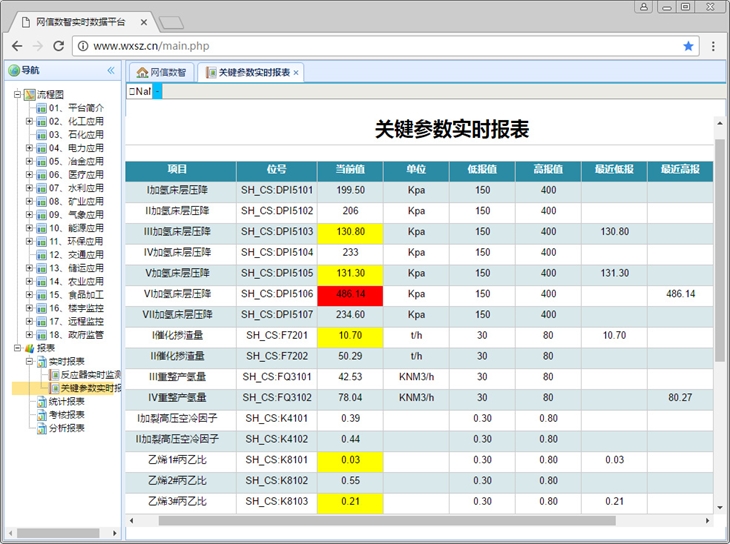Click the 考核报表 icon
730x544 pixels.
(x=42, y=415)
